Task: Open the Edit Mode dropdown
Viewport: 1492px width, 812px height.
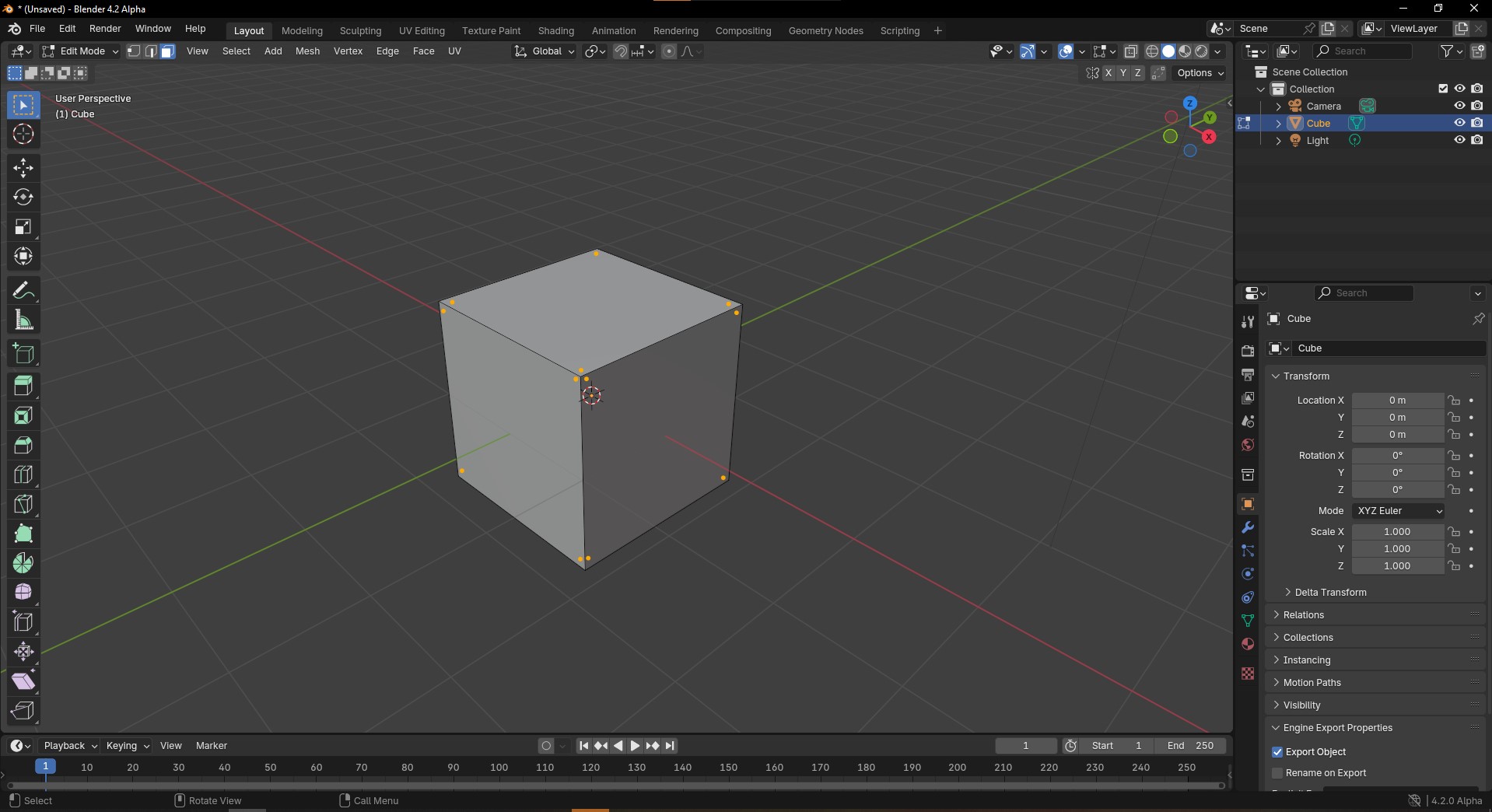Action: pyautogui.click(x=80, y=51)
